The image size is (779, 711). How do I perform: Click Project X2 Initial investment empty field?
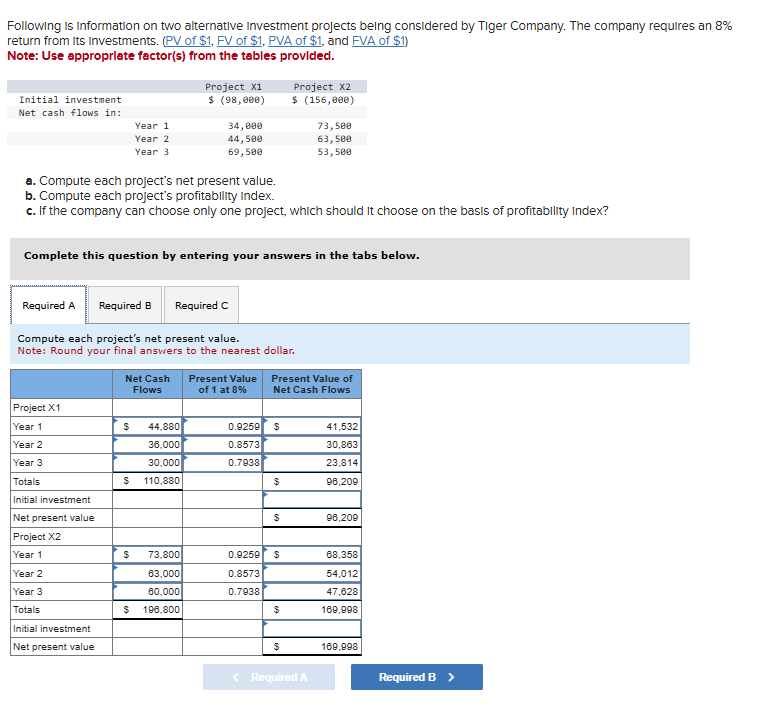[x=312, y=629]
